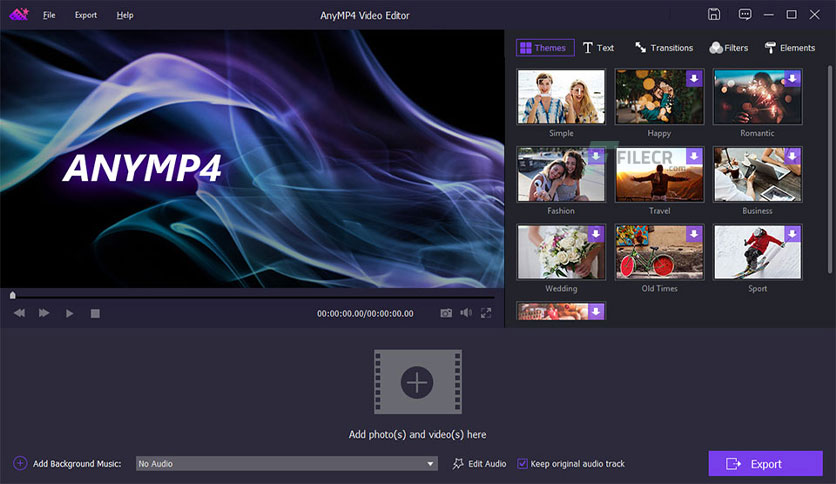Download the Business theme
836x484 pixels.
(x=792, y=156)
